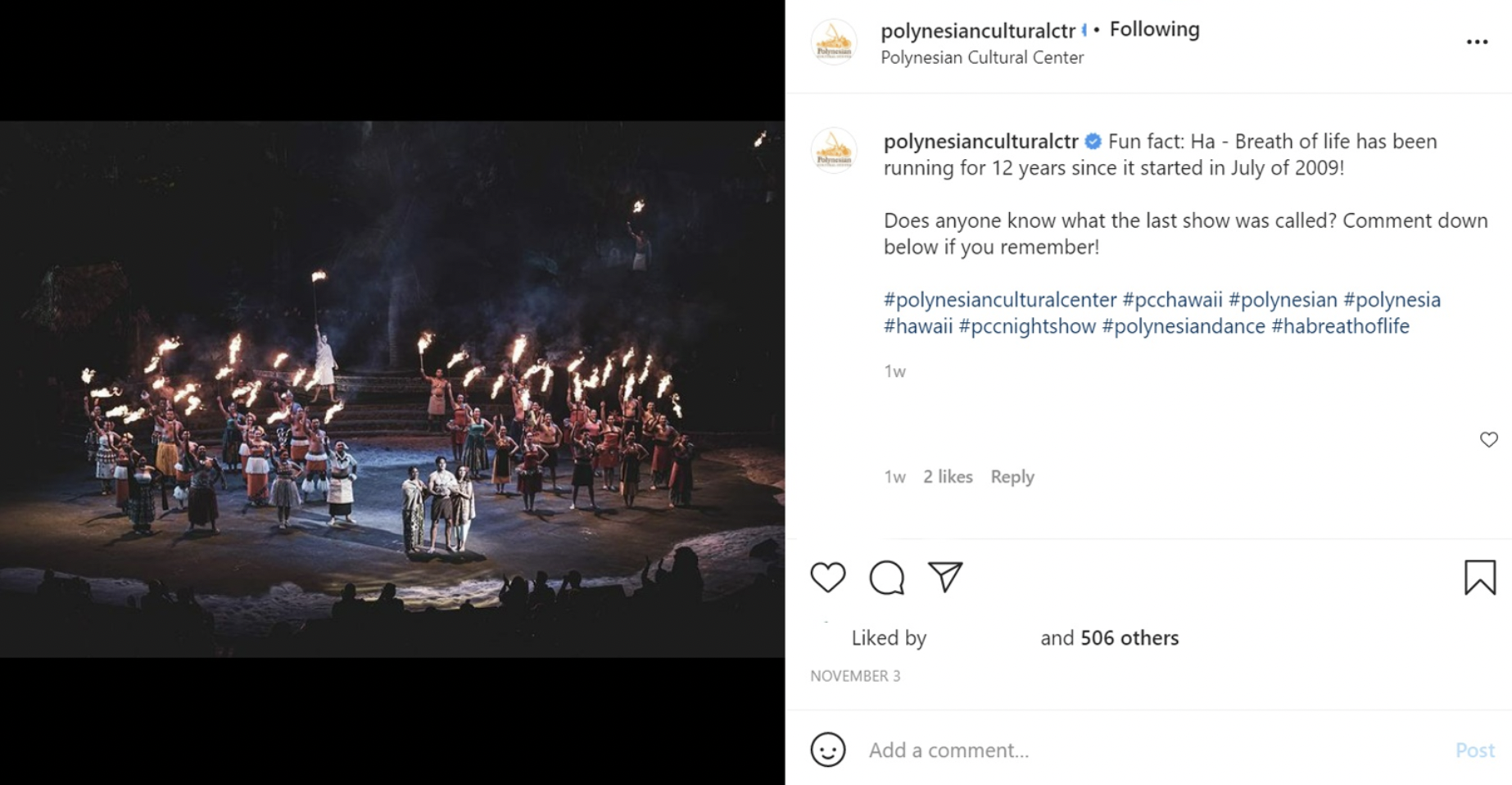Toggle a like on the main post heart
The image size is (1512, 785).
pos(828,576)
